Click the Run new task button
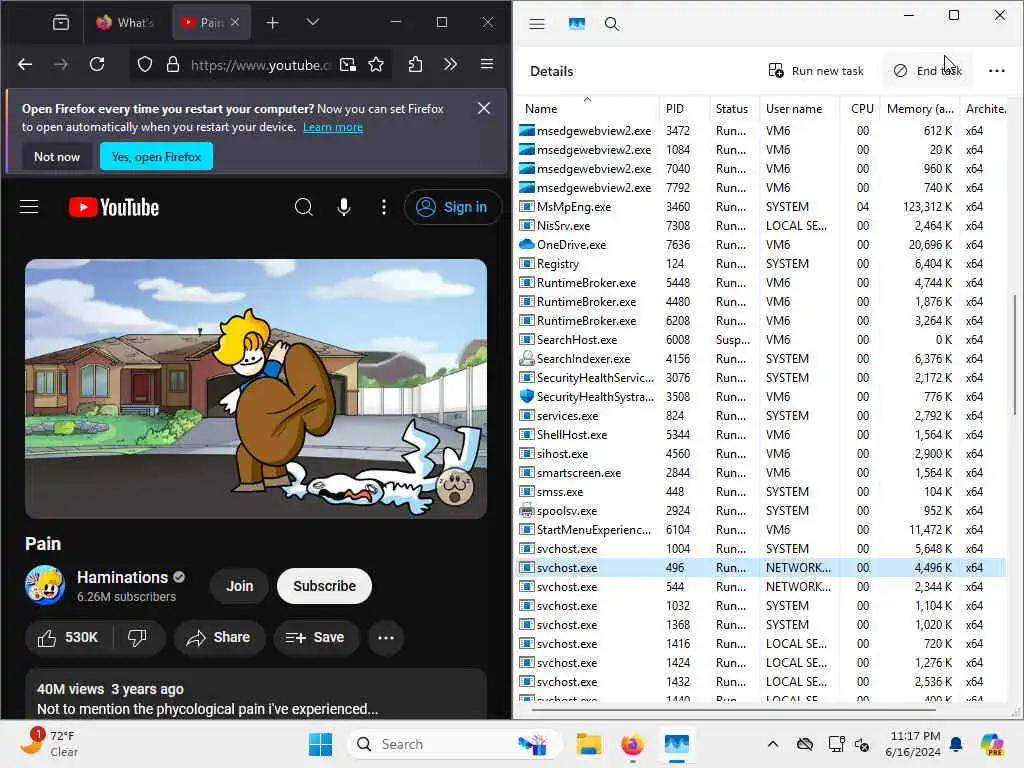The width and height of the screenshot is (1024, 768). (816, 71)
